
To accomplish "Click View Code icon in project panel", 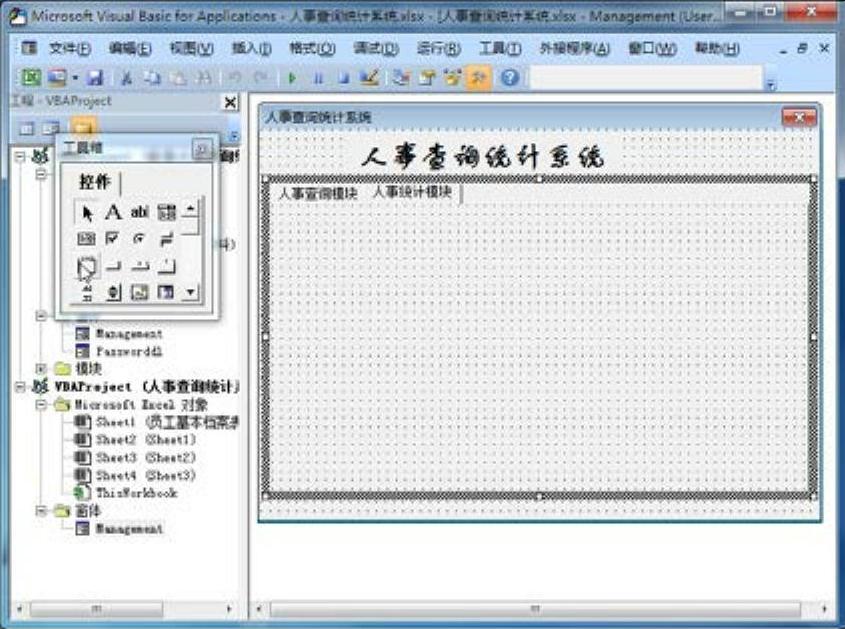I will (x=26, y=128).
